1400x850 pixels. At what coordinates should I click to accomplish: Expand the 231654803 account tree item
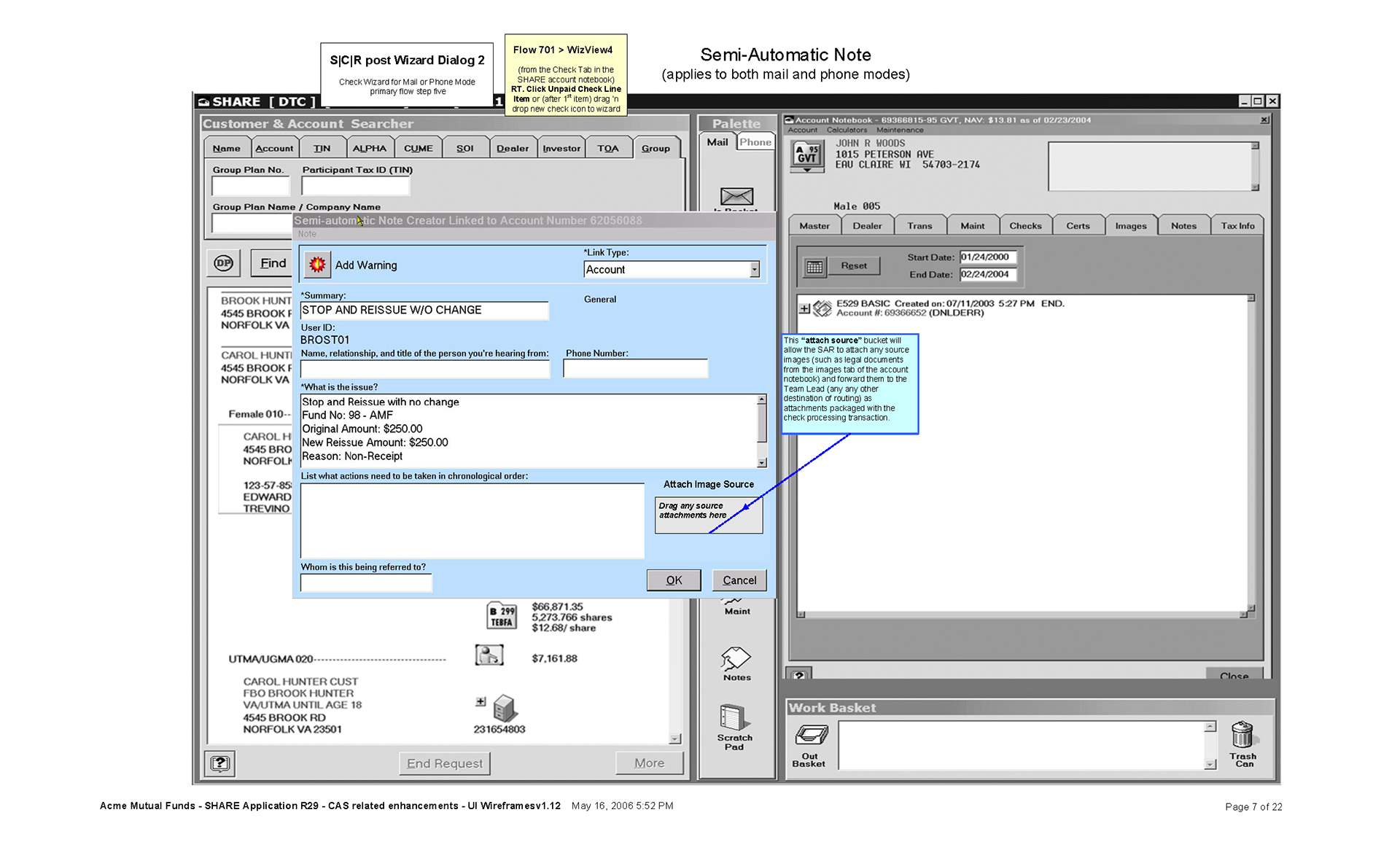(481, 701)
